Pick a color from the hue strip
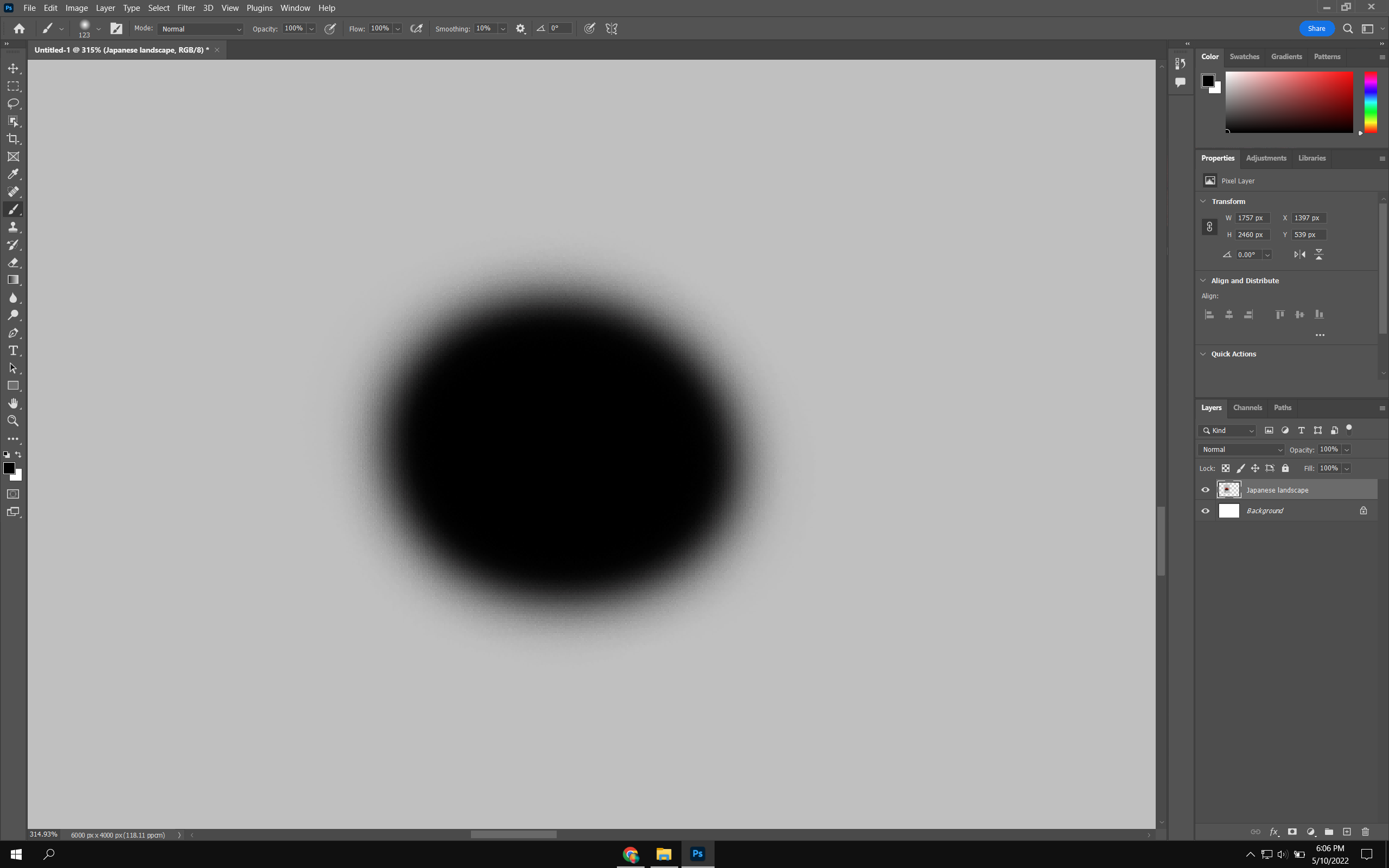 (x=1369, y=103)
